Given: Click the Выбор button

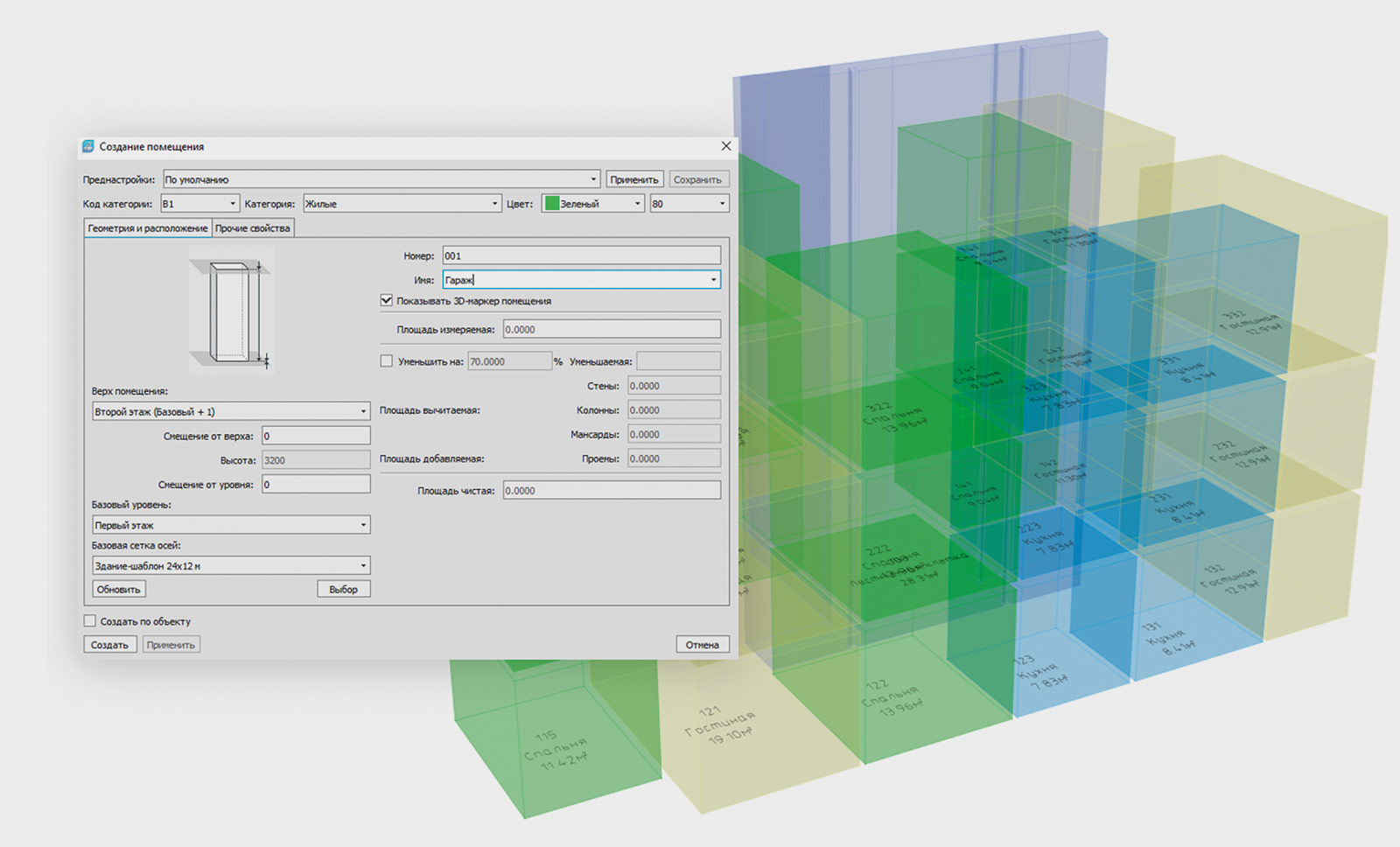Looking at the screenshot, I should click(344, 590).
